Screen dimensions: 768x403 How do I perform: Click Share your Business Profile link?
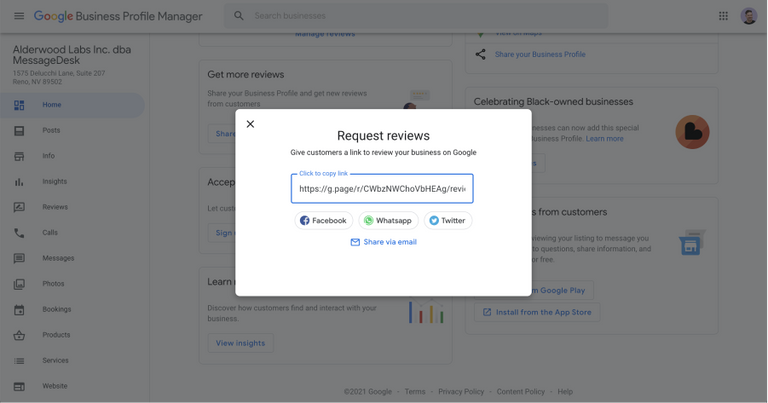click(x=540, y=54)
